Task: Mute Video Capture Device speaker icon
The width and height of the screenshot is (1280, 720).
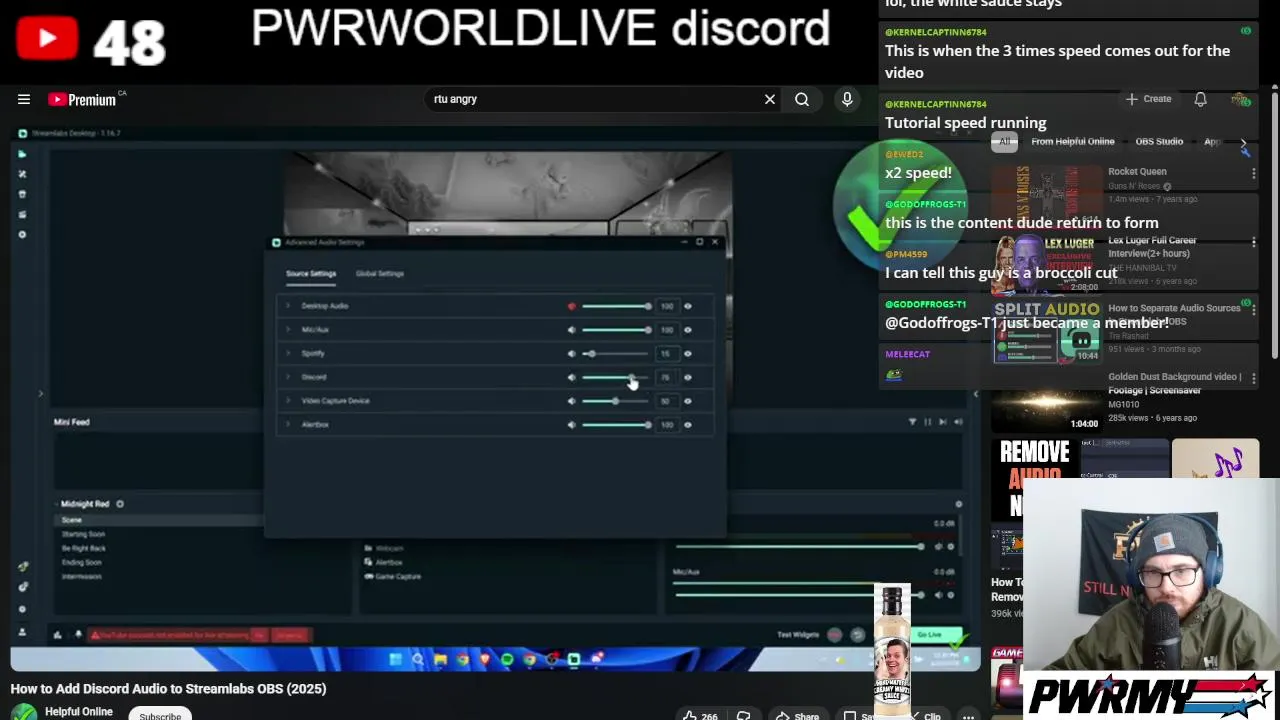Action: 572,401
